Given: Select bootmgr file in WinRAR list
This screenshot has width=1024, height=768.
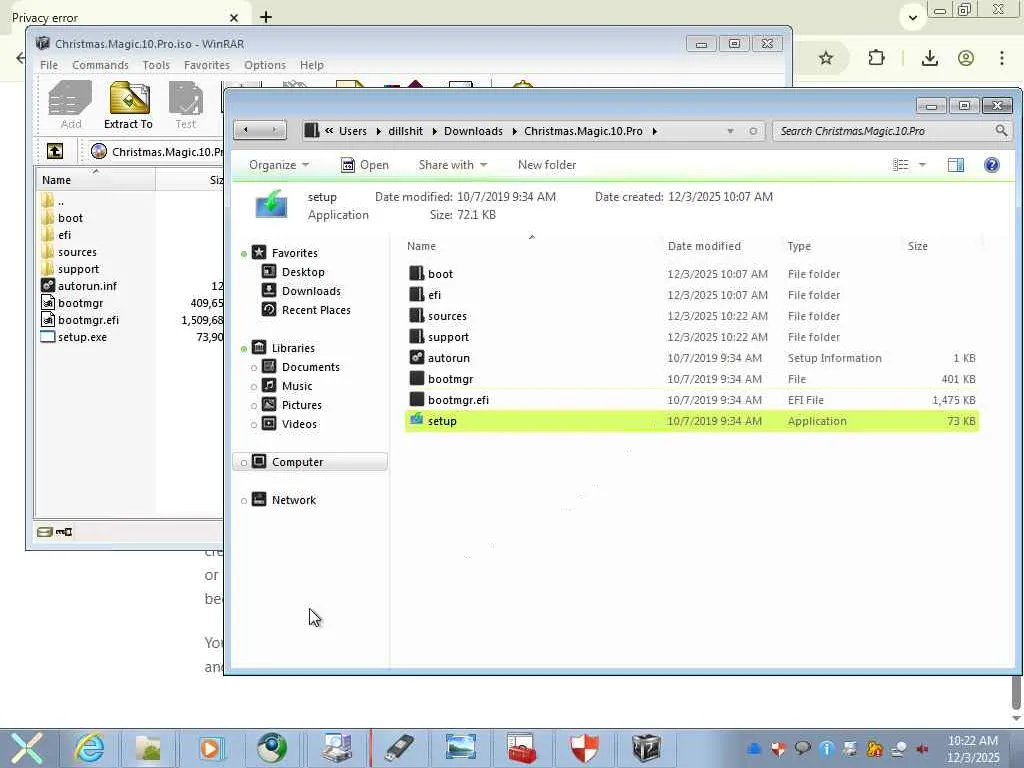Looking at the screenshot, I should pos(80,303).
